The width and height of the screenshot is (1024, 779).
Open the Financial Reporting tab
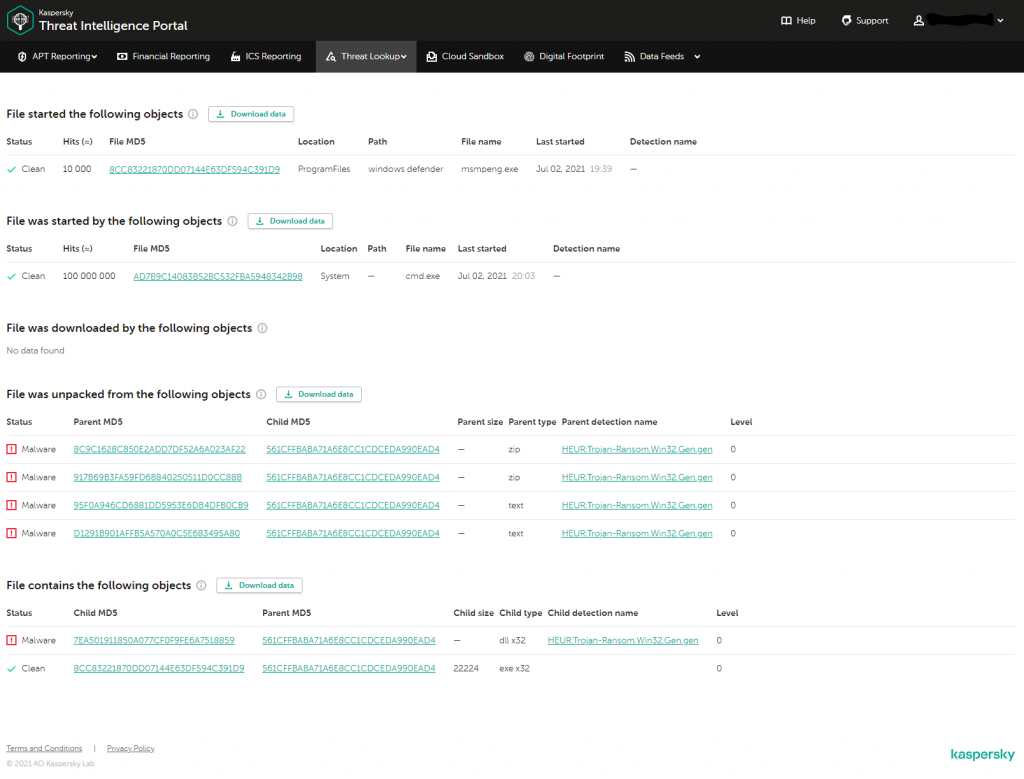pyautogui.click(x=163, y=57)
